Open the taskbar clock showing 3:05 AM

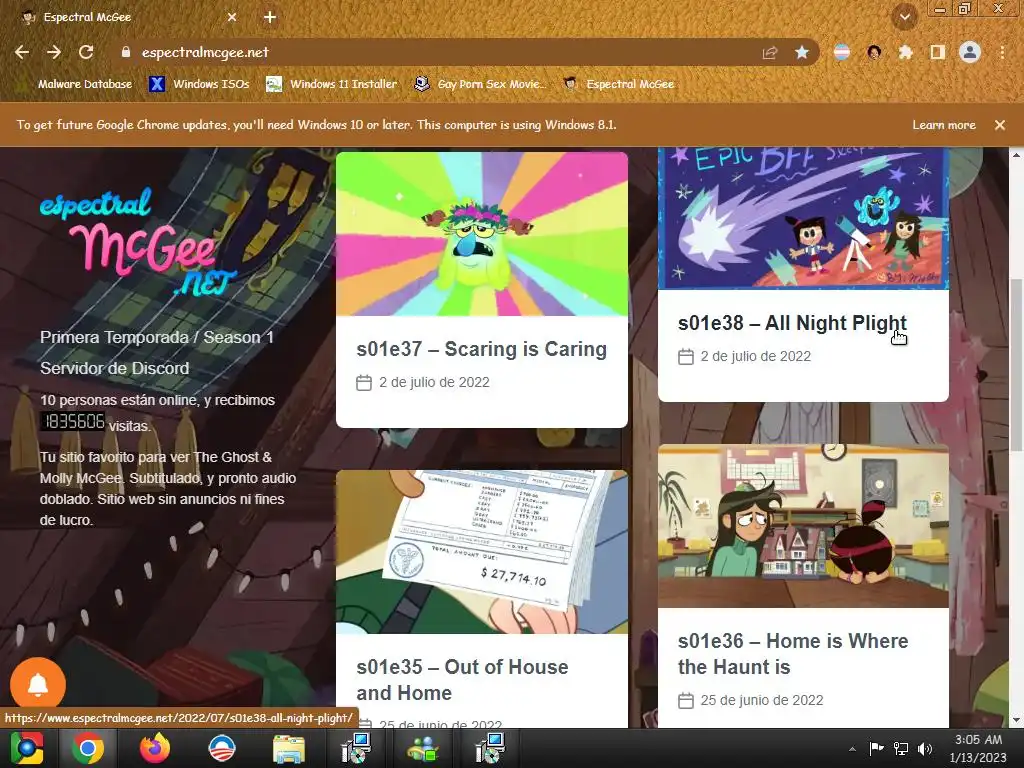coord(978,748)
